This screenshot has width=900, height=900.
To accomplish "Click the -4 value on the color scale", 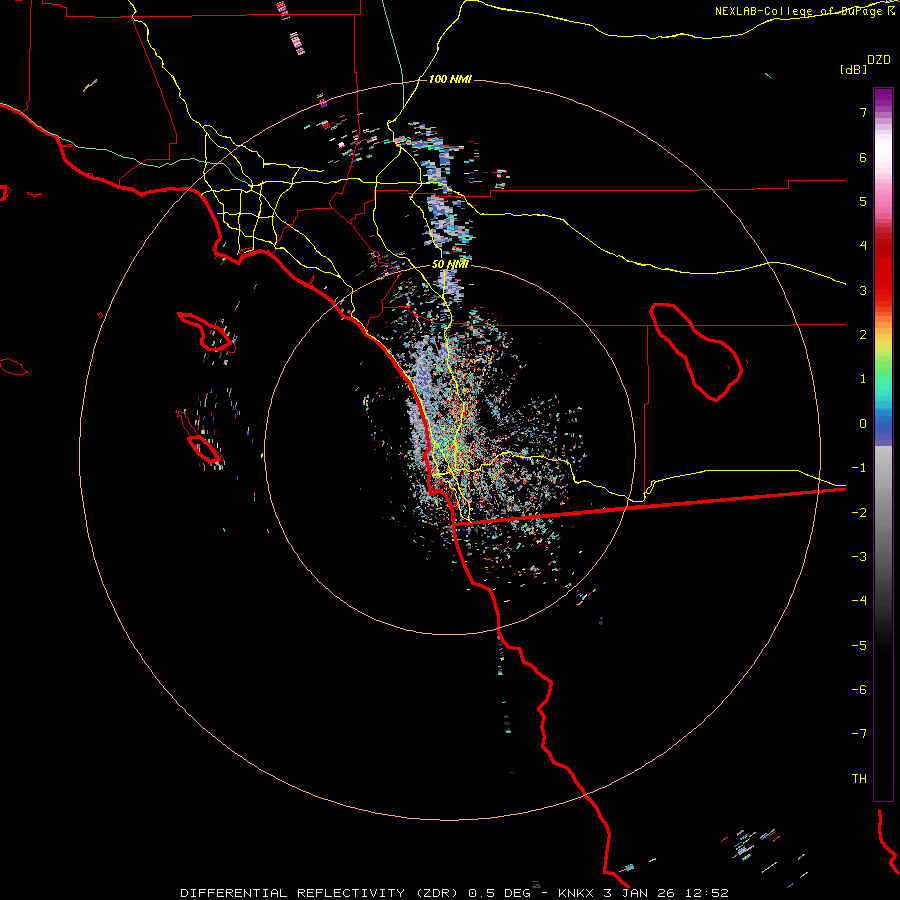I will [x=859, y=601].
